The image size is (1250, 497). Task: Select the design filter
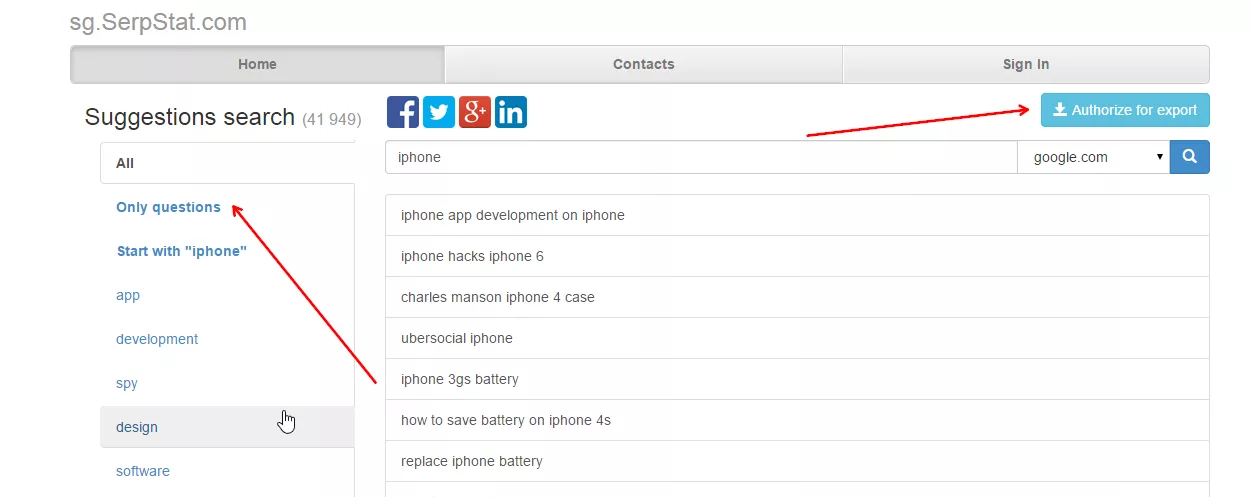click(x=228, y=427)
